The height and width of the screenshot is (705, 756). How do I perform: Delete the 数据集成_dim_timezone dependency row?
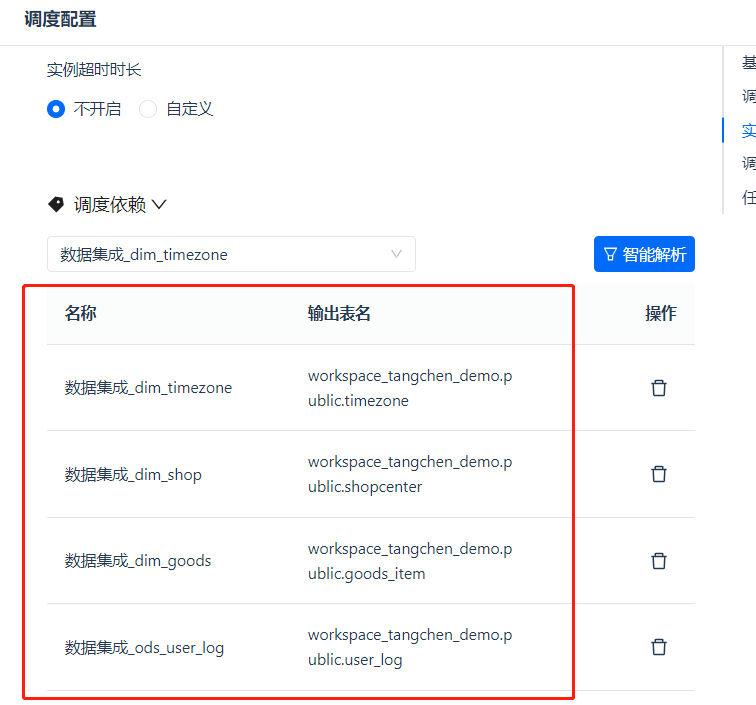(x=659, y=388)
